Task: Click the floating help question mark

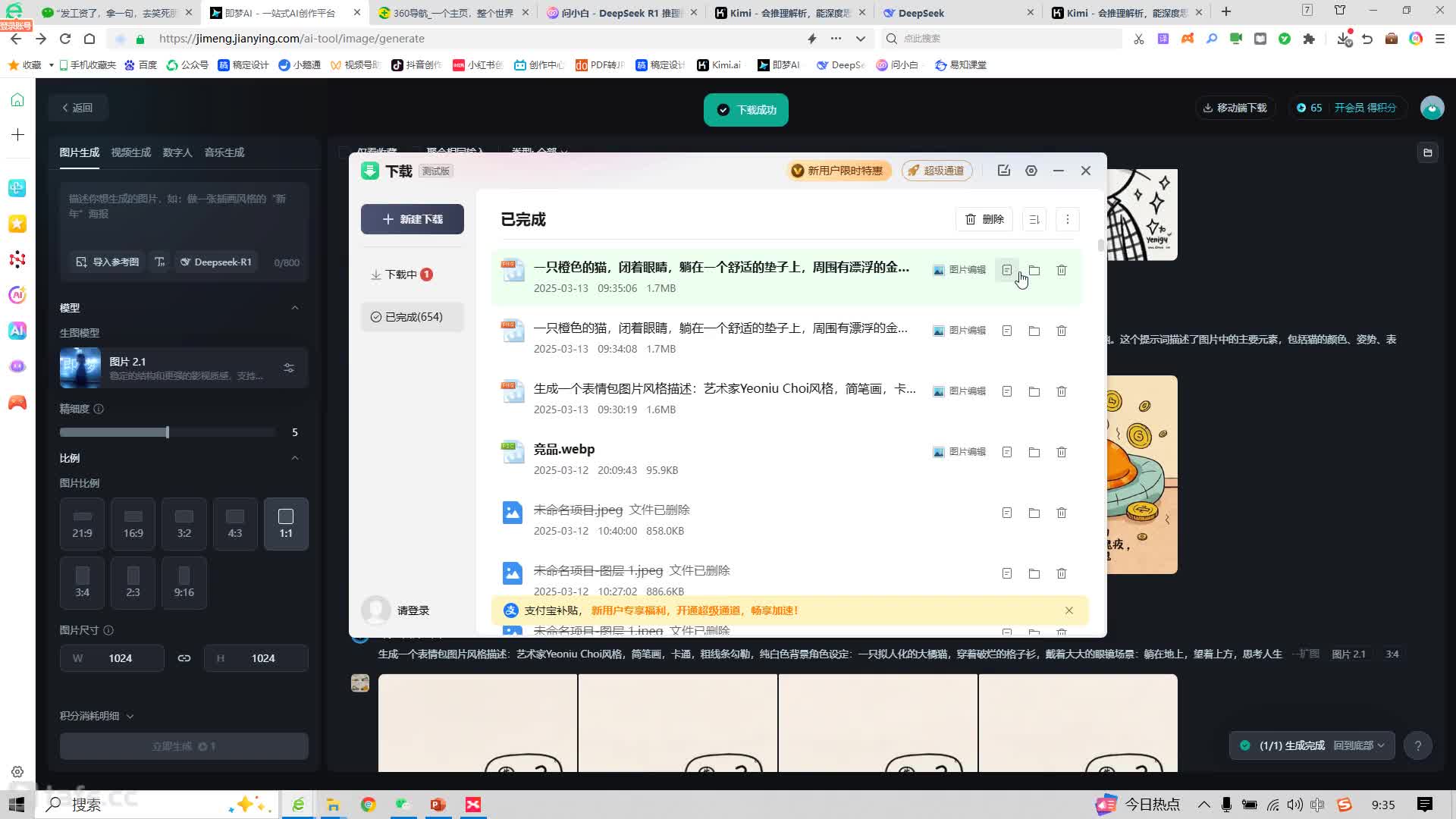Action: pos(1417,745)
